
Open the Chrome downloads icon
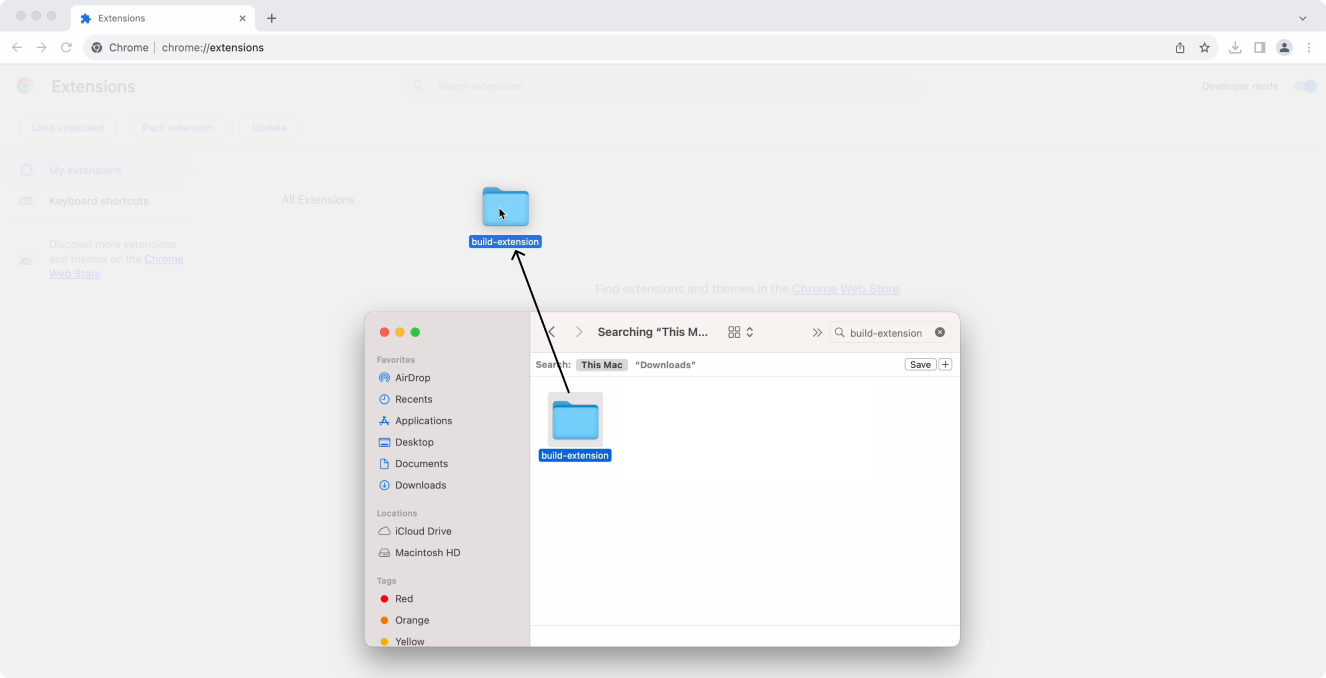point(1235,47)
